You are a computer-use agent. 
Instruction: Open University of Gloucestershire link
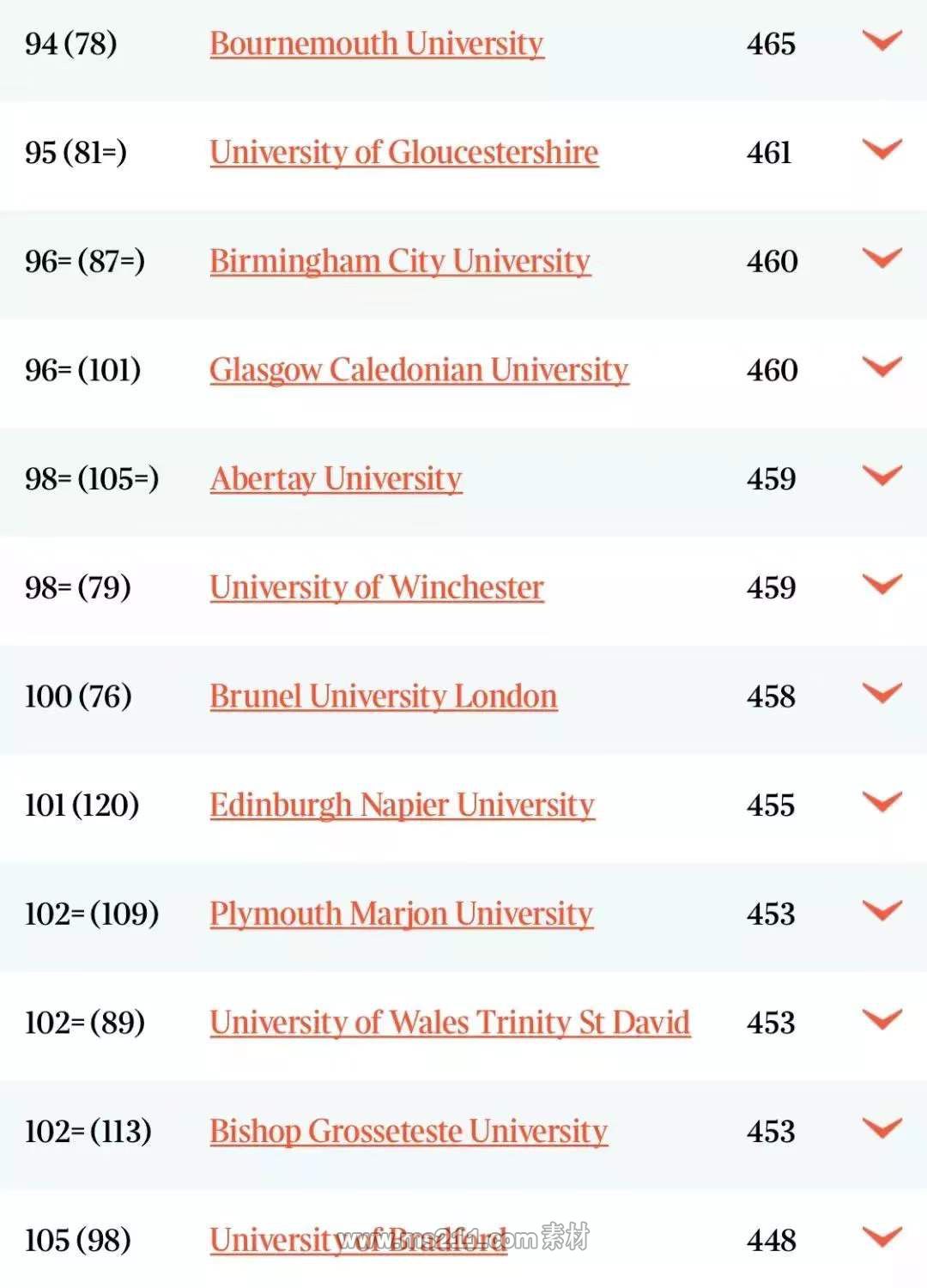pyautogui.click(x=404, y=153)
